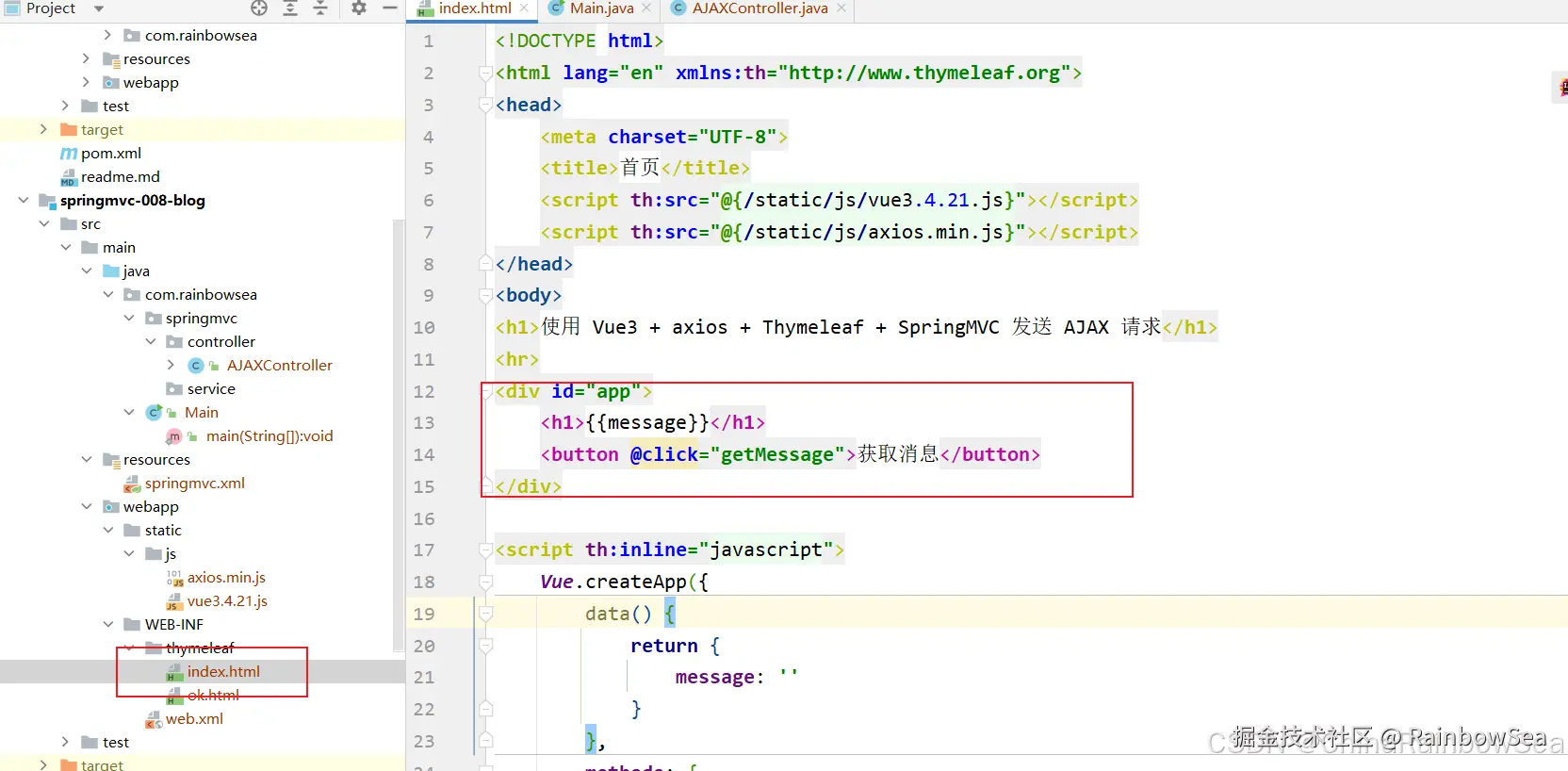This screenshot has width=1568, height=771.
Task: Fold the div id="app" block
Action: [486, 391]
